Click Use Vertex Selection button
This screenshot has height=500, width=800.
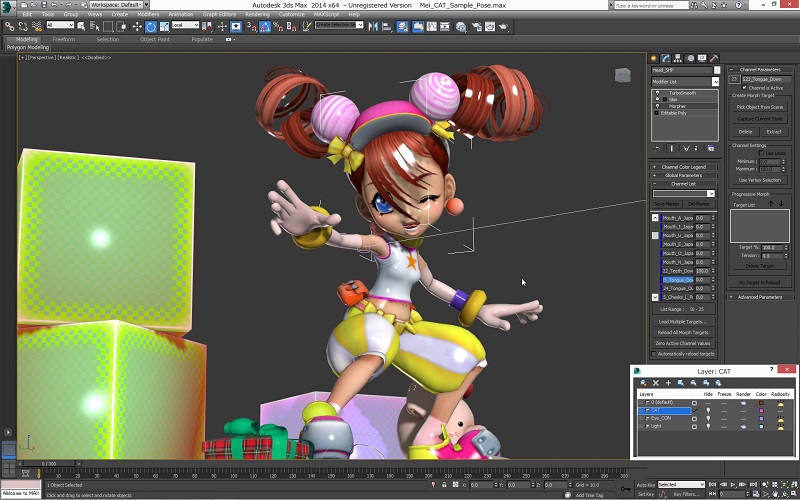[760, 180]
